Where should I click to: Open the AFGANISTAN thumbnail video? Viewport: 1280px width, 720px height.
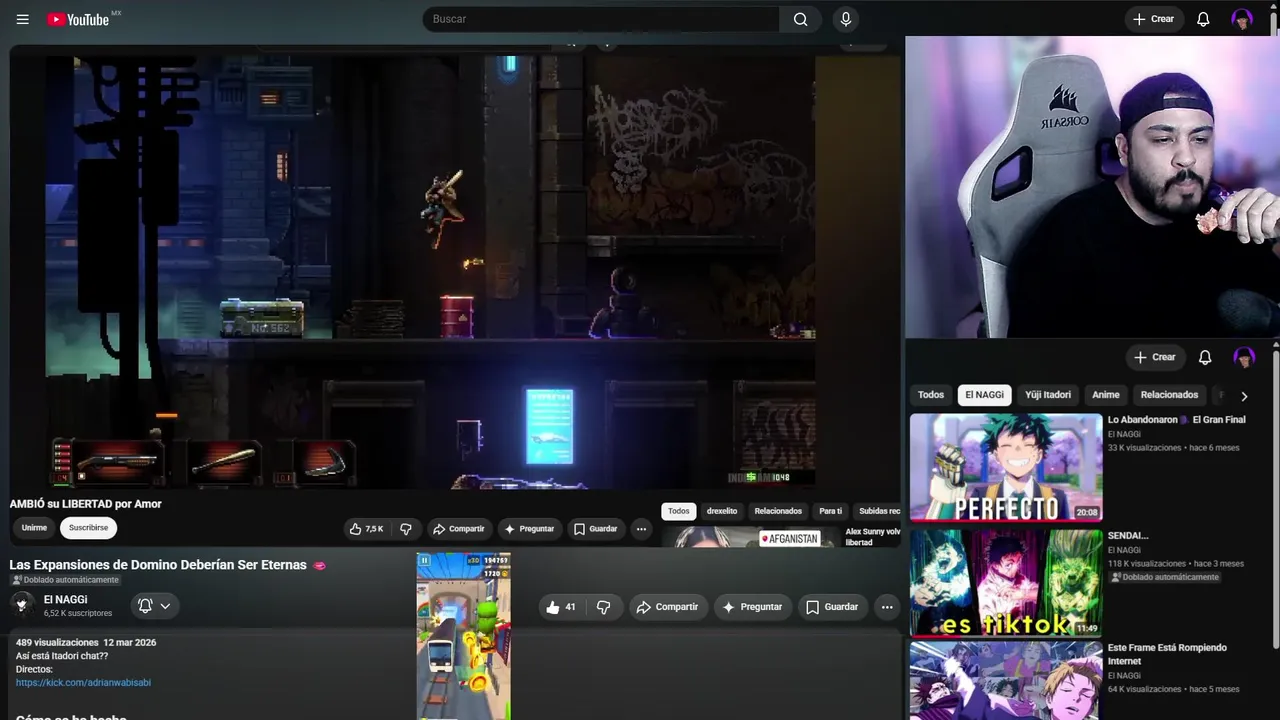752,539
